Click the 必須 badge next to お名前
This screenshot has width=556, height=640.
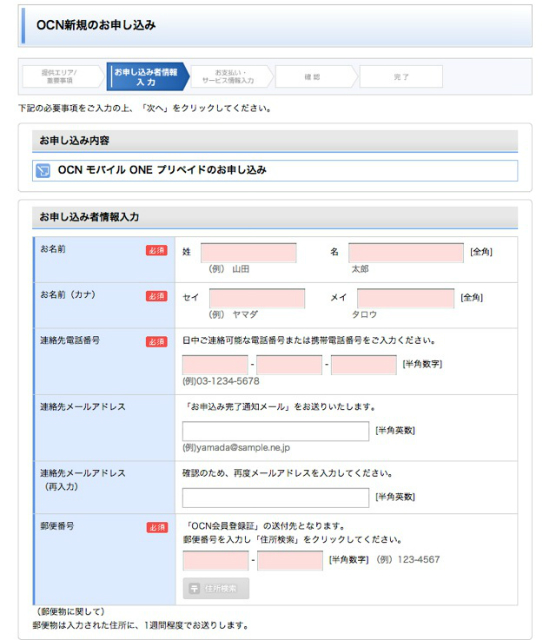coord(157,251)
